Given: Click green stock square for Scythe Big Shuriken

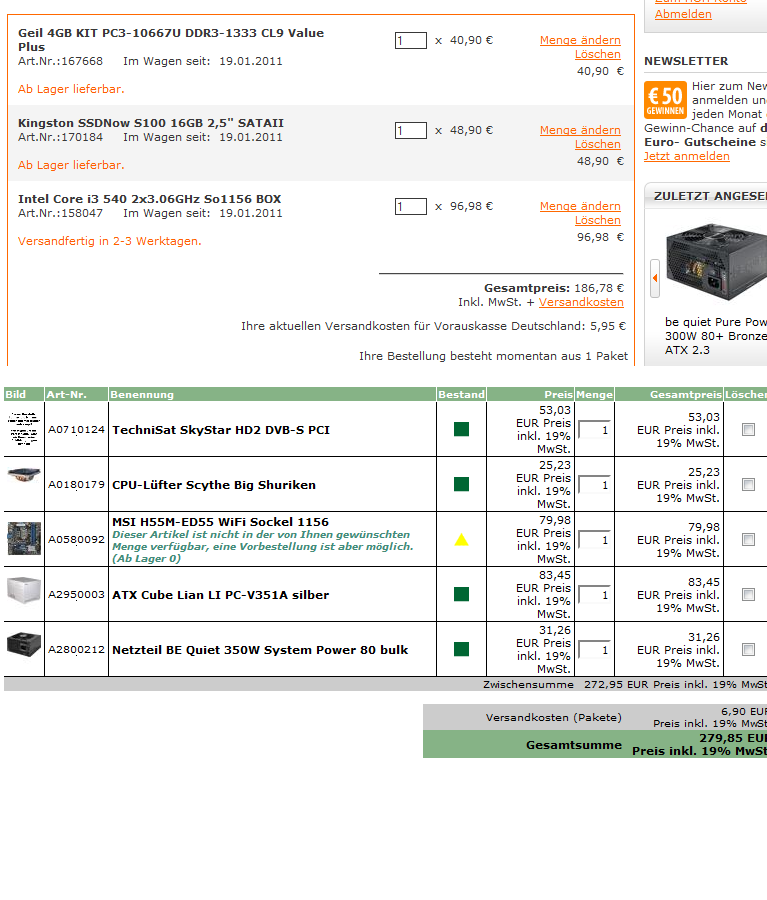Looking at the screenshot, I should coord(461,484).
